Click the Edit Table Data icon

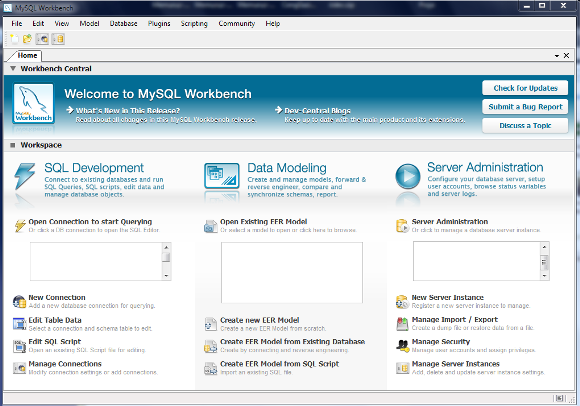pyautogui.click(x=19, y=324)
